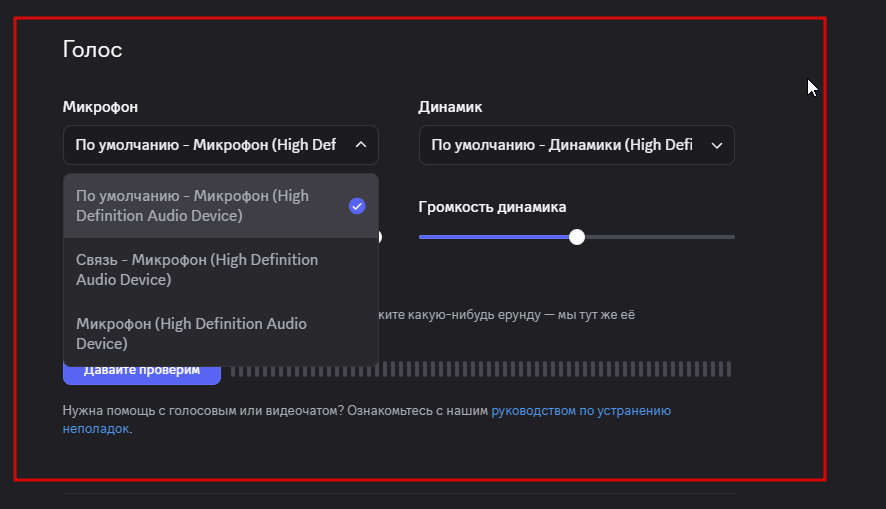Click the microphone dropdown chevron-up arrow
Viewport: 886px width, 509px height.
[x=361, y=145]
